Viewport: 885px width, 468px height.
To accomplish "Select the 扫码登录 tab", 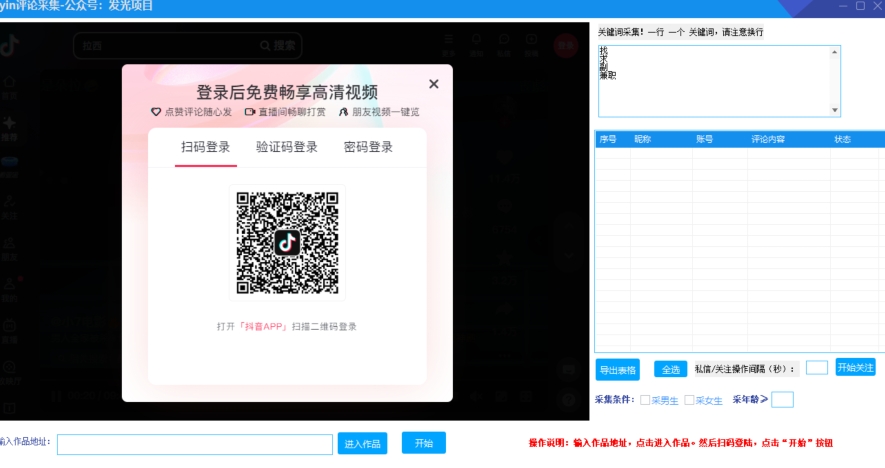I will pos(205,147).
